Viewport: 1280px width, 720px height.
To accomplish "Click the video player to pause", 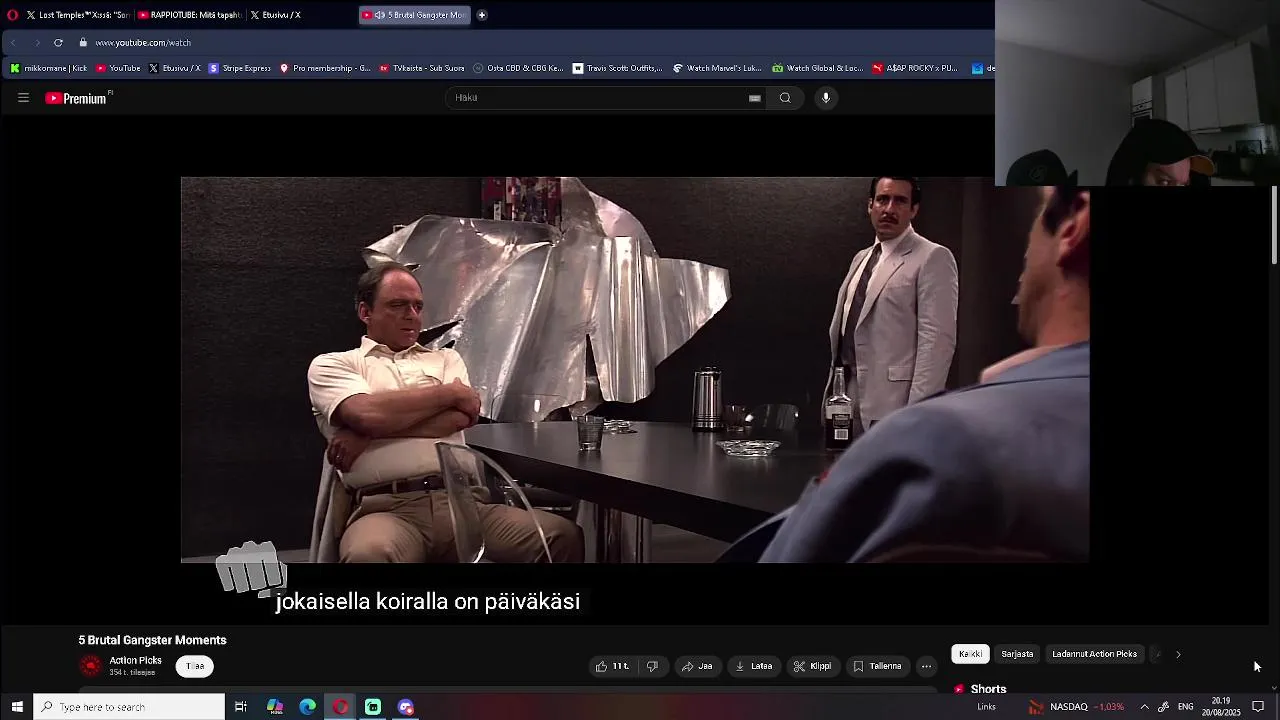I will [635, 370].
